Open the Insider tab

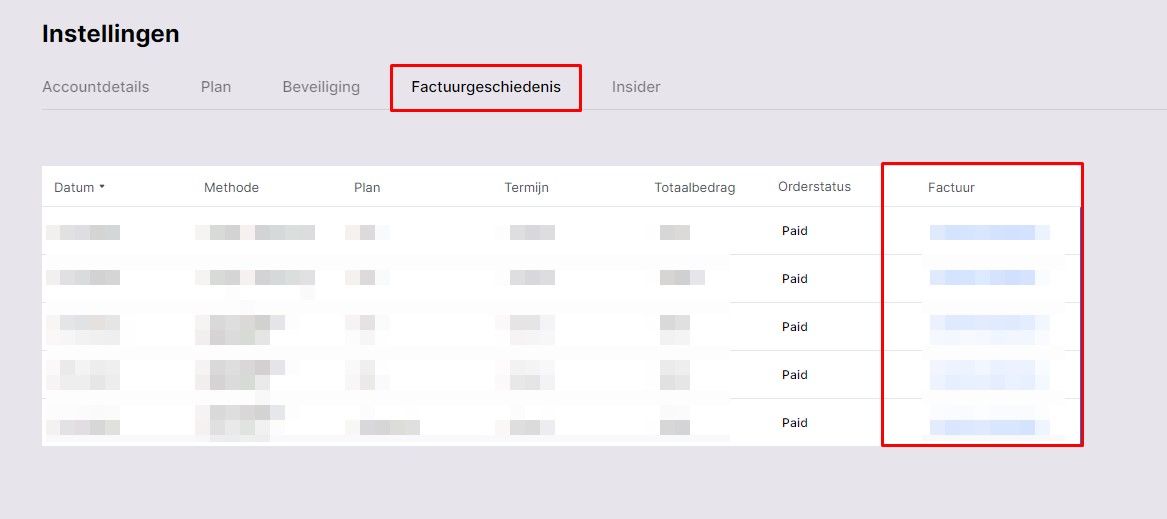pyautogui.click(x=636, y=87)
